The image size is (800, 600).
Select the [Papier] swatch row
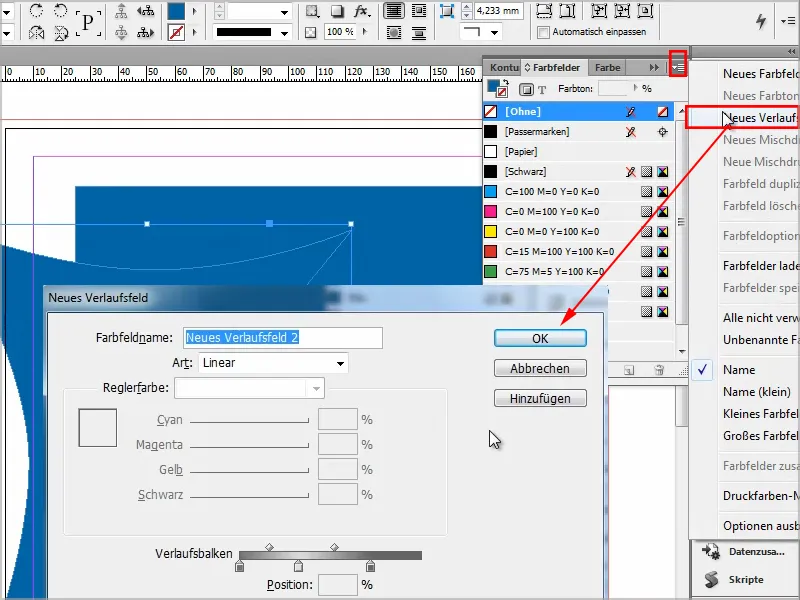pyautogui.click(x=579, y=152)
